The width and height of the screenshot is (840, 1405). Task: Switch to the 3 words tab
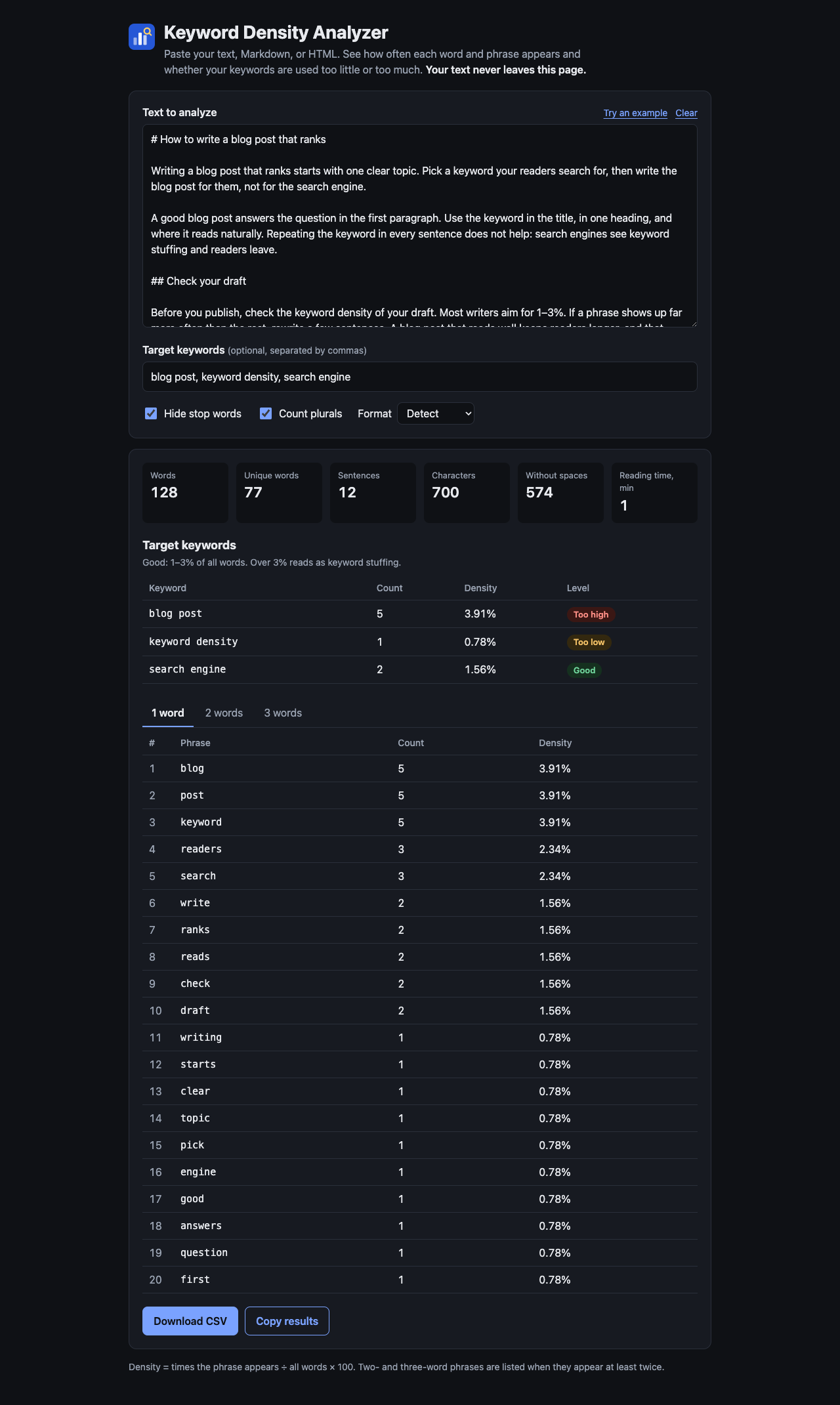click(283, 713)
